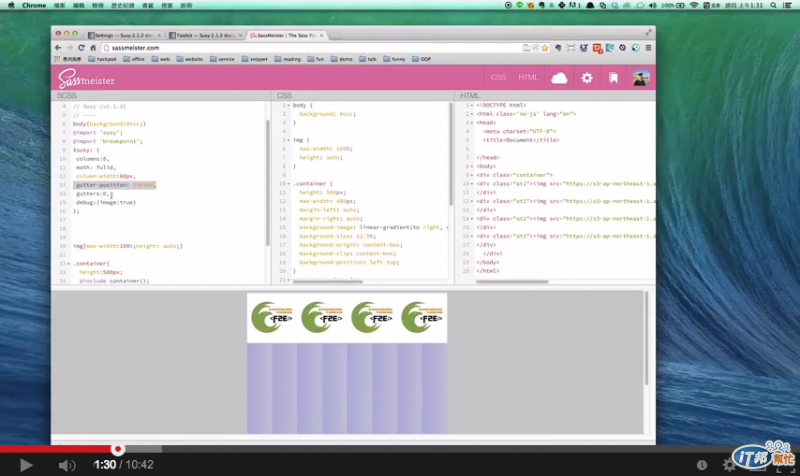Open the Notification Center icon
This screenshot has width=800, height=476.
pos(788,5)
